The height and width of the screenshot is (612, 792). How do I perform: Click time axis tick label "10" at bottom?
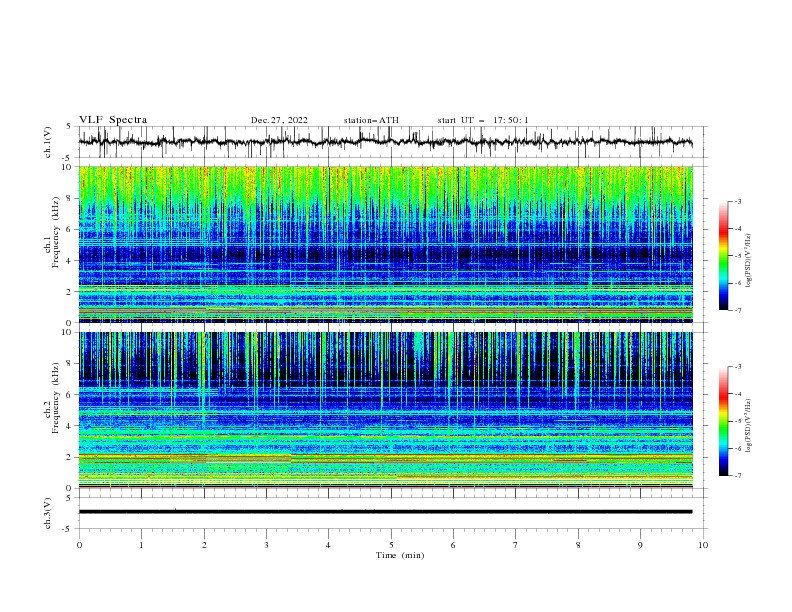(x=703, y=545)
